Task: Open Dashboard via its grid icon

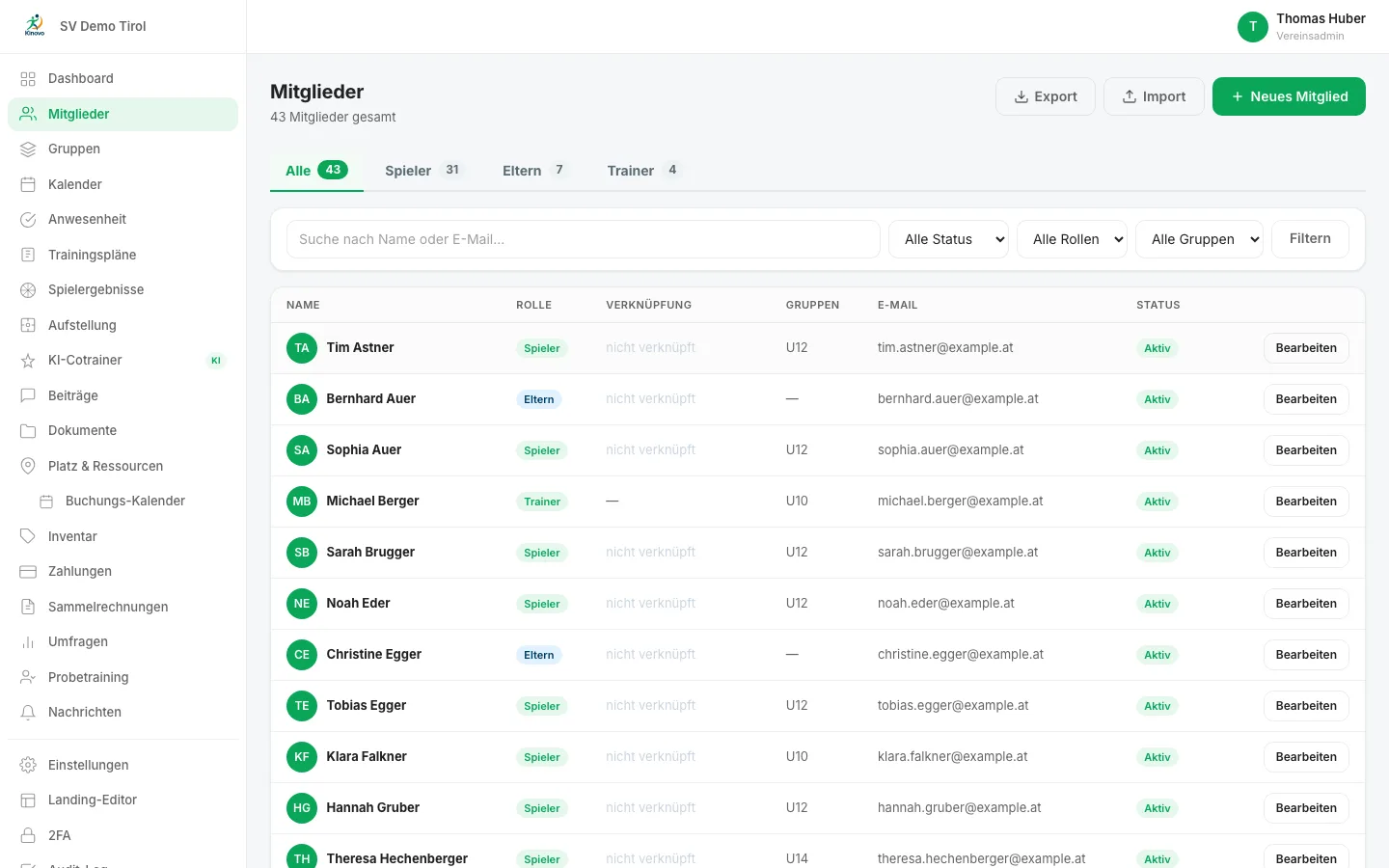Action: [x=28, y=79]
